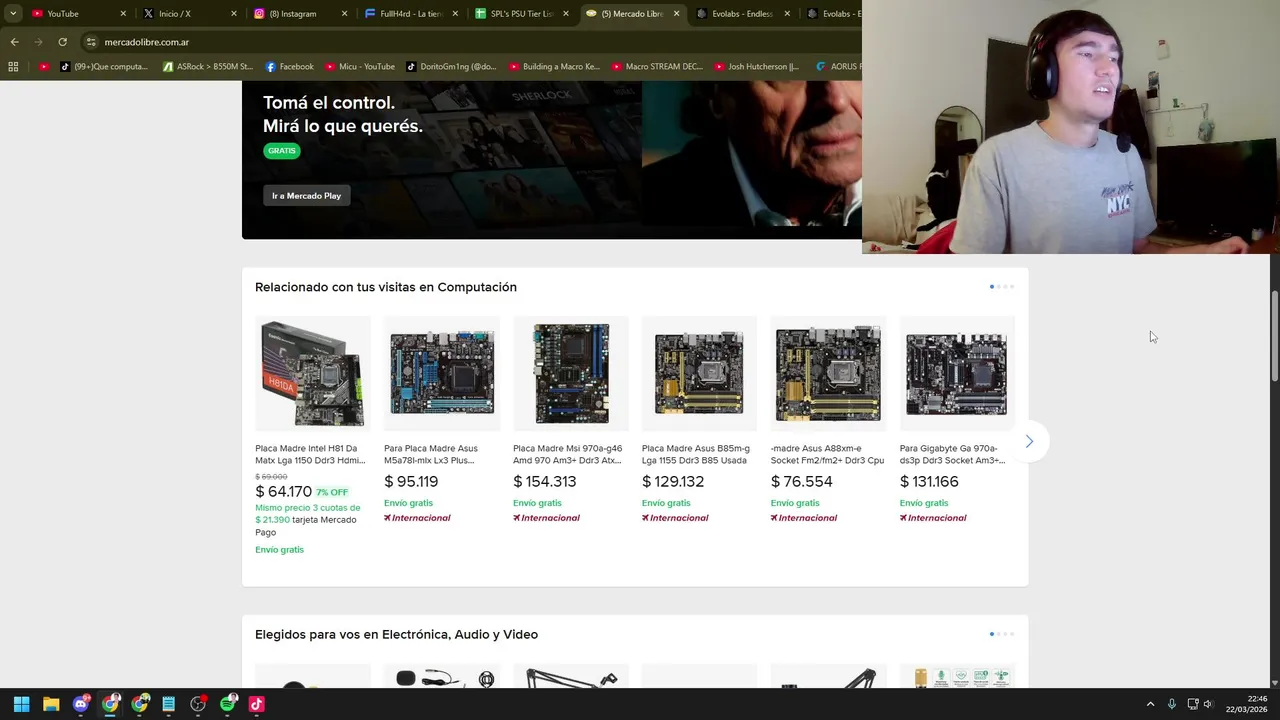Viewport: 1280px width, 720px height.
Task: Open the Macro STREAM DEC... bookmark
Action: click(x=658, y=67)
